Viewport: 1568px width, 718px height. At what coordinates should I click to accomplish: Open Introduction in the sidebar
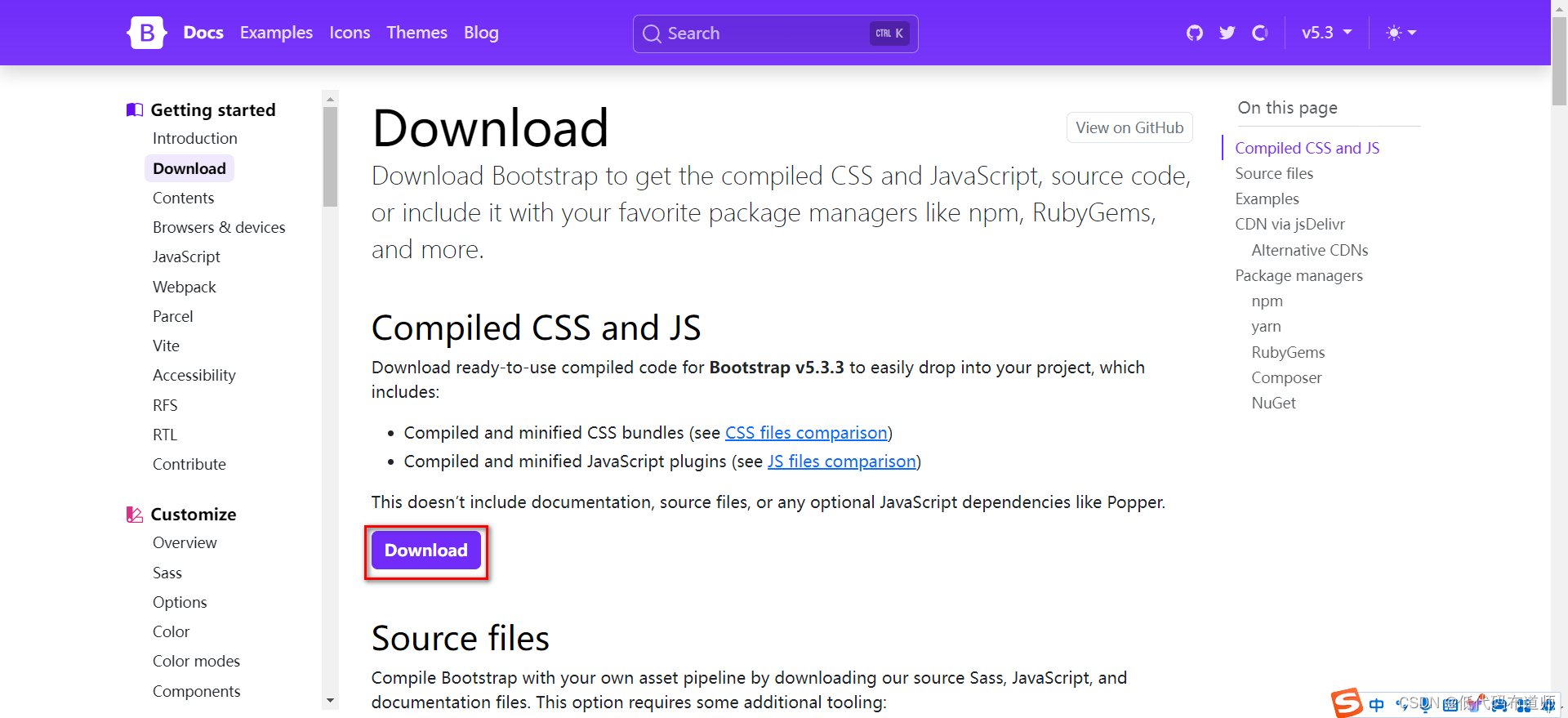[x=195, y=139]
